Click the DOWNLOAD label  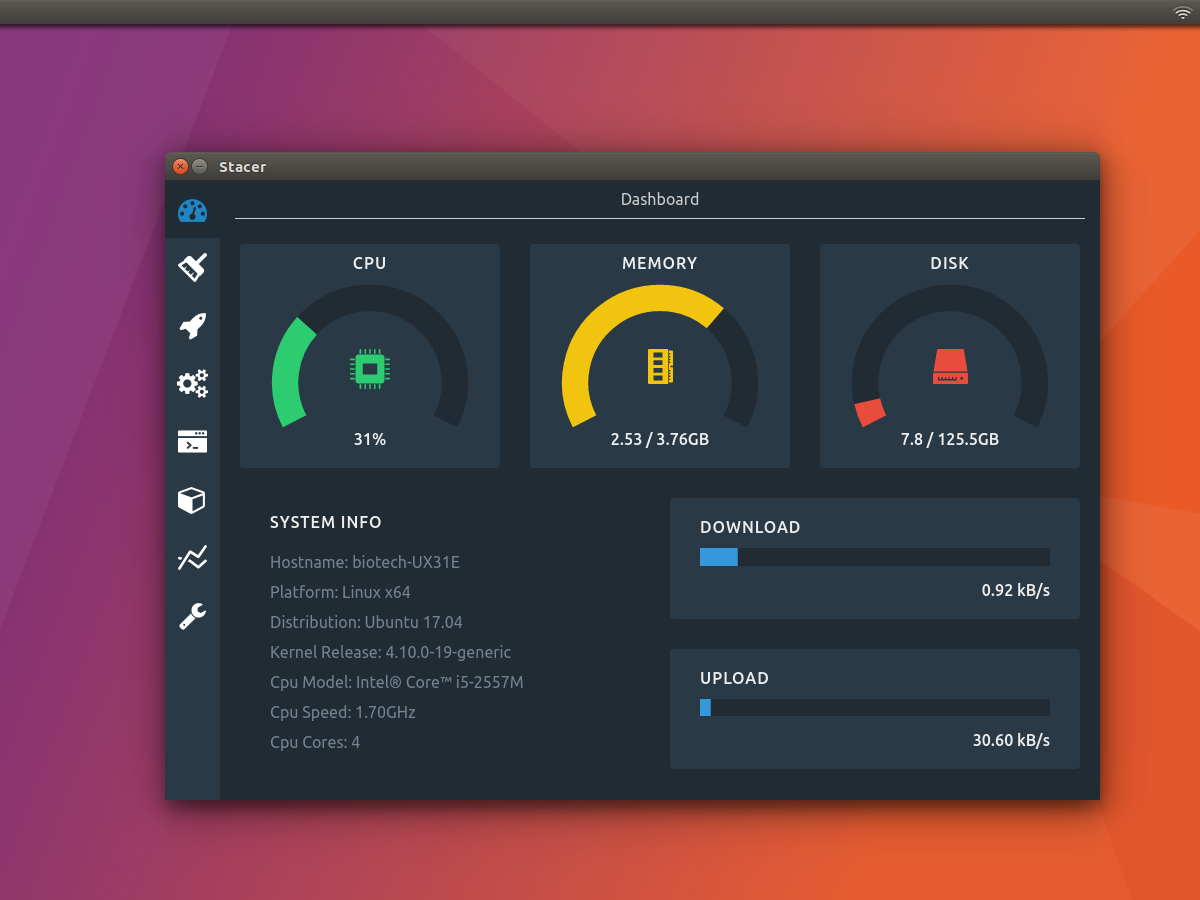click(x=750, y=527)
